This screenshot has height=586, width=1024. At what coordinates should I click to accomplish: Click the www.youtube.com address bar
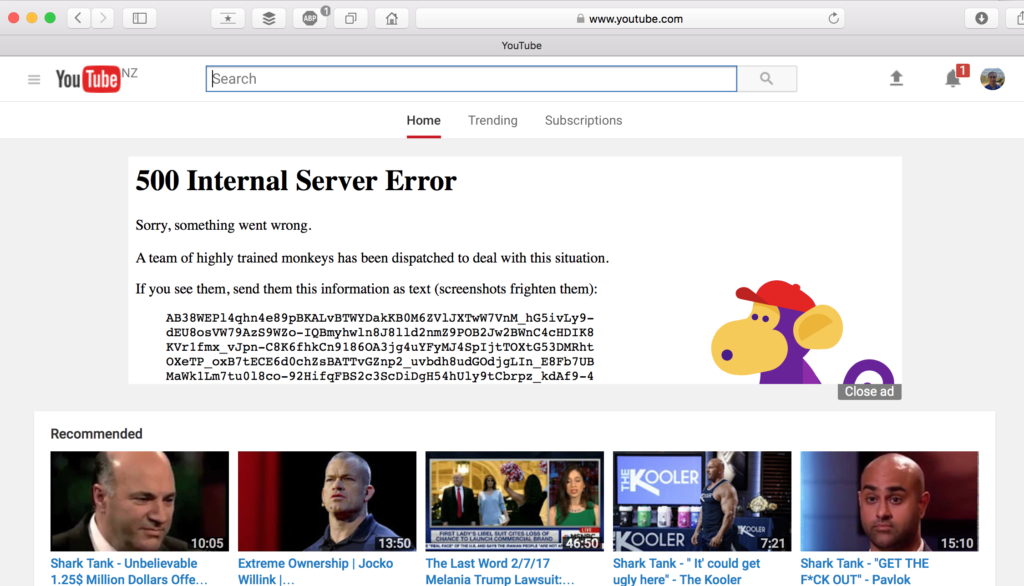pos(630,18)
